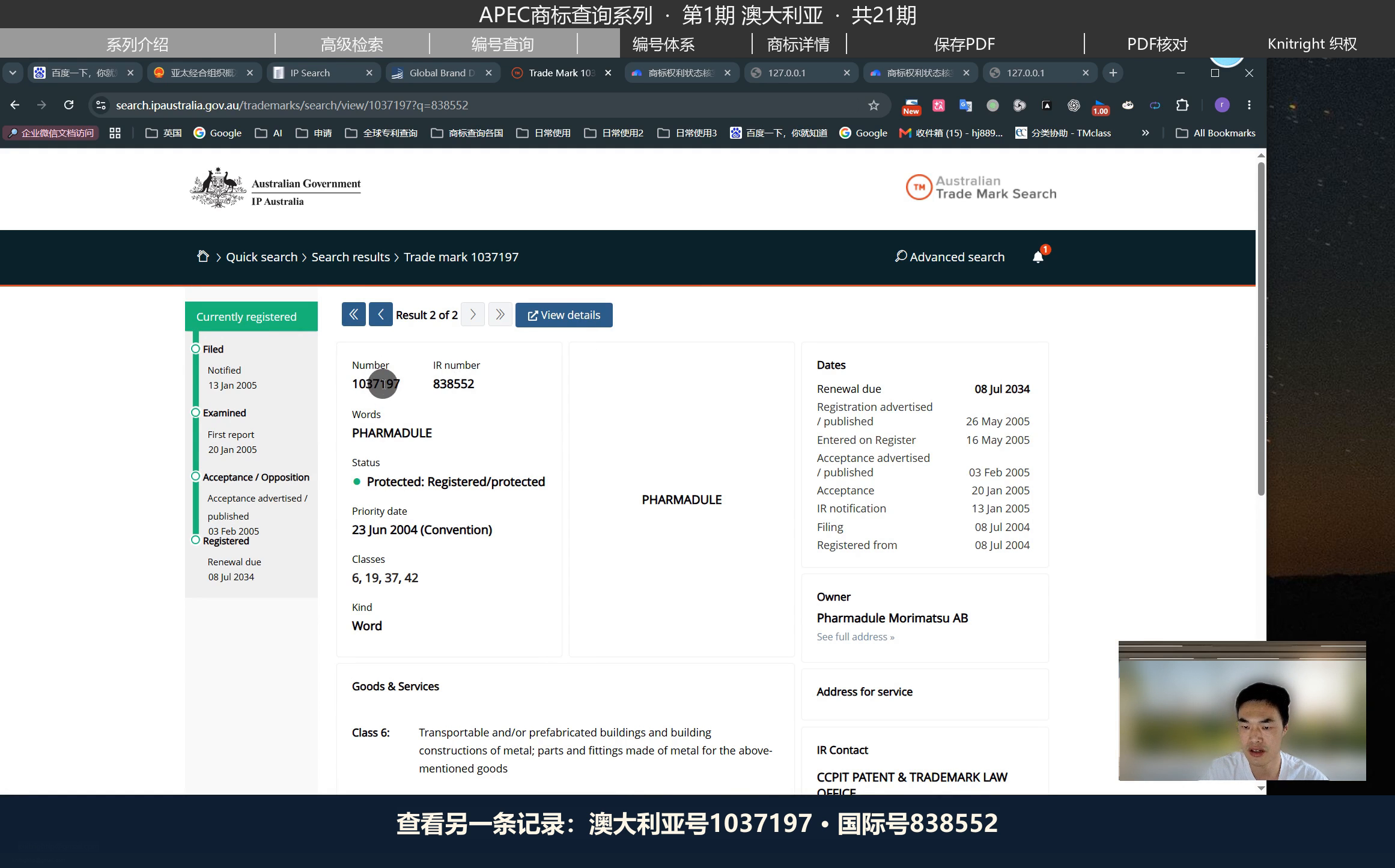
Task: Switch to the 百度一下 tab
Action: [x=84, y=73]
